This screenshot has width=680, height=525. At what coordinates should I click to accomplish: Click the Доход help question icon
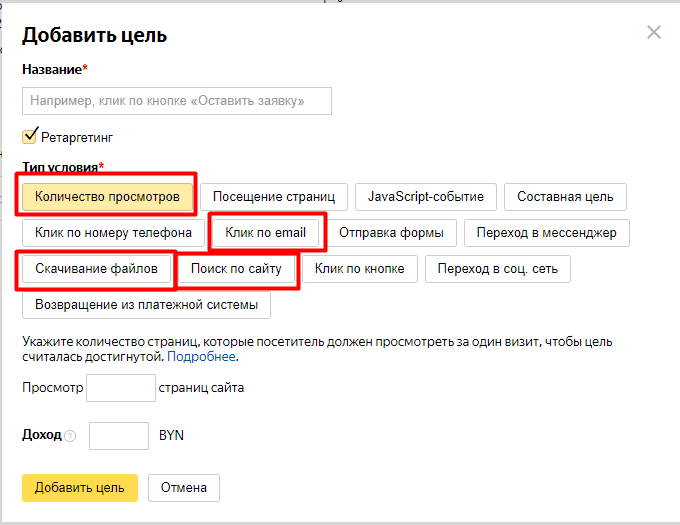click(x=70, y=437)
